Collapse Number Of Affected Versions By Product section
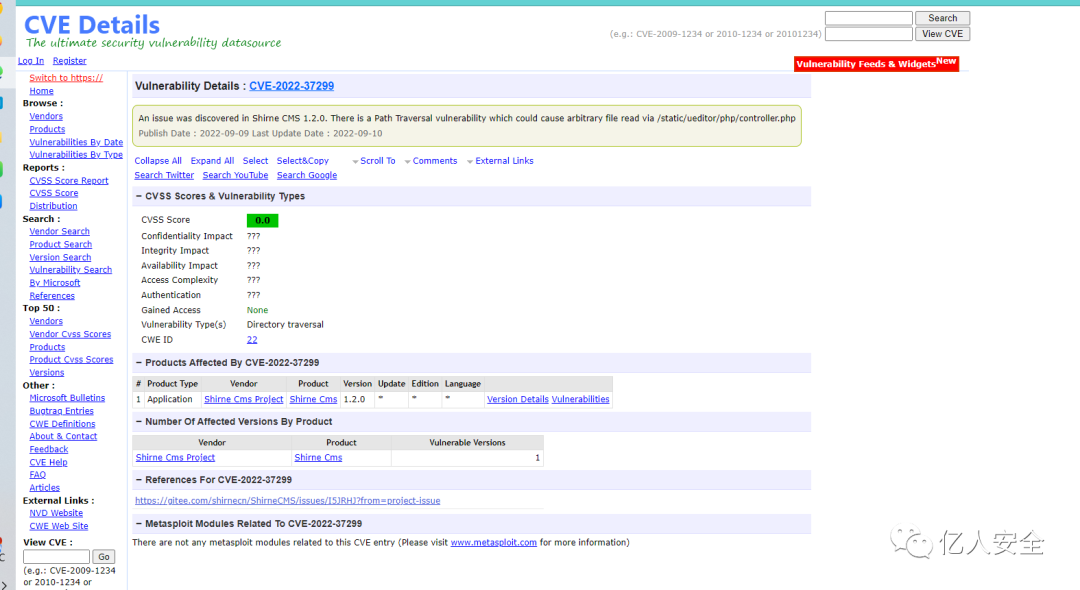Viewport: 1080px width, 590px height. [138, 421]
